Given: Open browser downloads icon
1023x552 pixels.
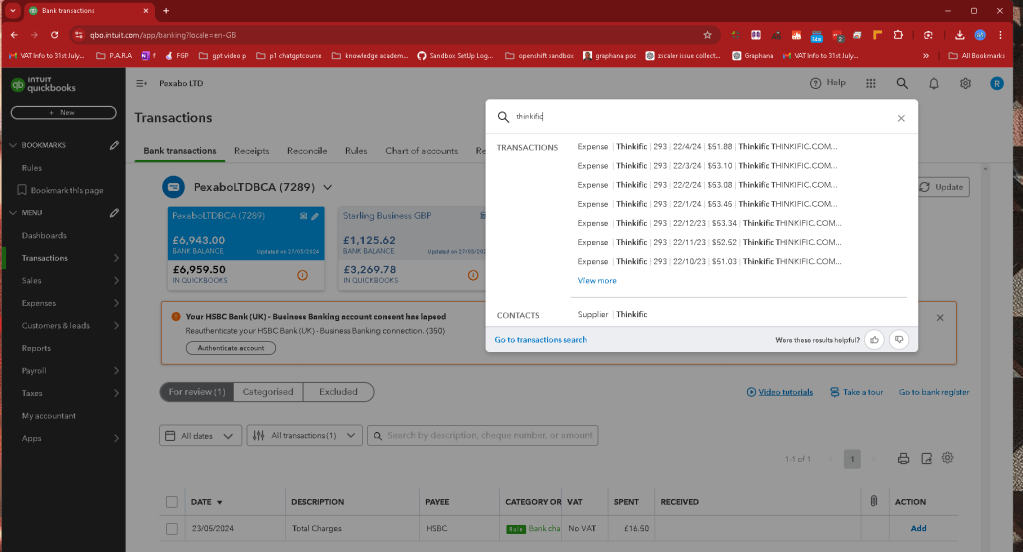Looking at the screenshot, I should pos(959,35).
